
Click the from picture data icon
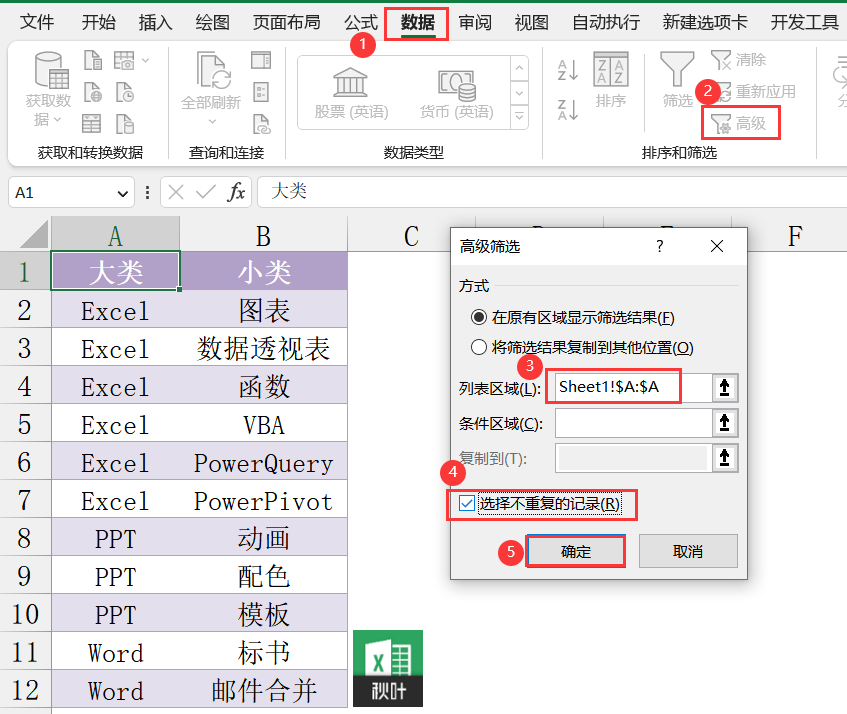[124, 60]
